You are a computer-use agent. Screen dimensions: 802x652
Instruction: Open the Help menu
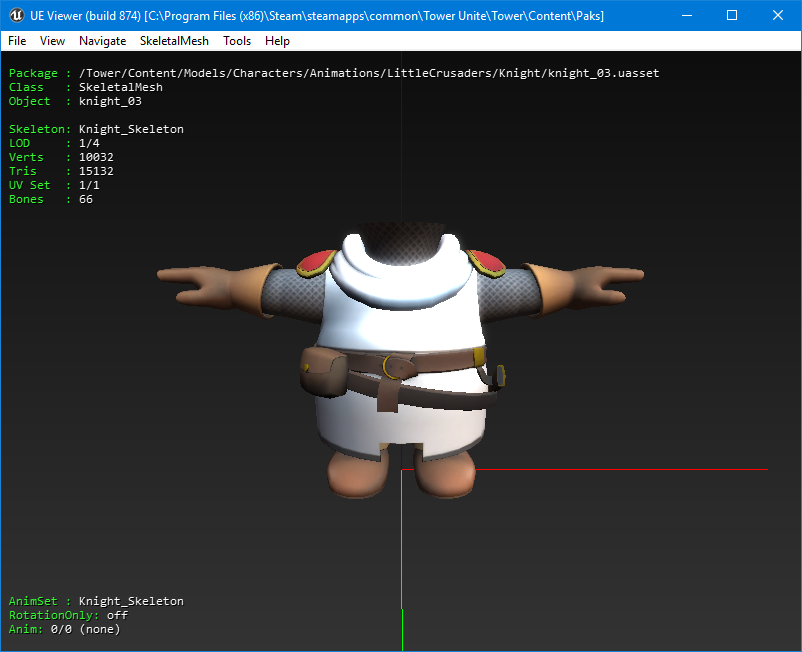277,41
